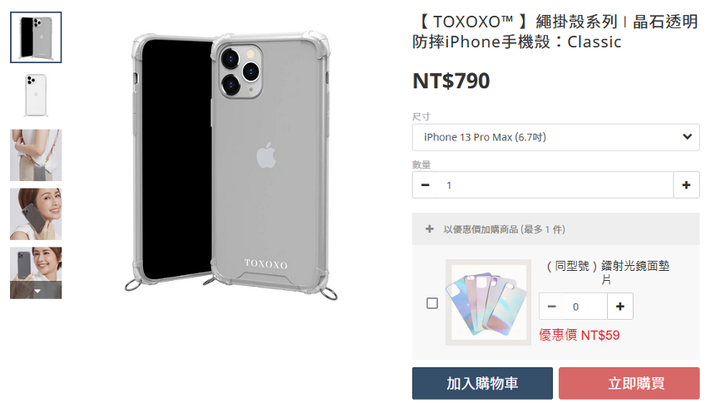Increase main product quantity with plus icon

(x=686, y=185)
